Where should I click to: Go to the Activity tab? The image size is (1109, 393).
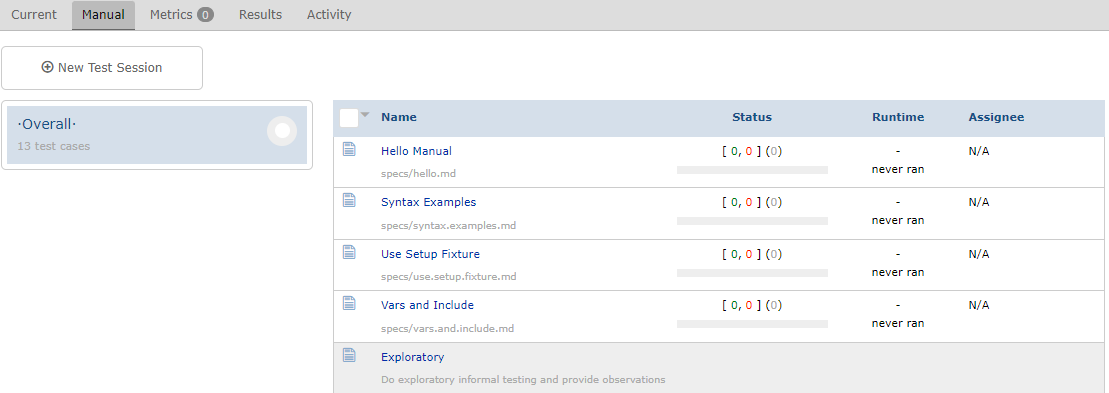pyautogui.click(x=329, y=15)
